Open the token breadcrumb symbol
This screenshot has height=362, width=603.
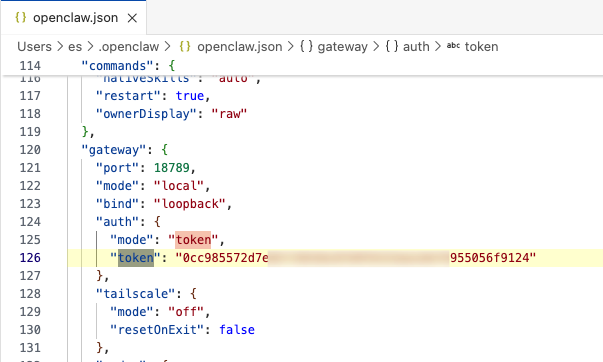tap(481, 47)
